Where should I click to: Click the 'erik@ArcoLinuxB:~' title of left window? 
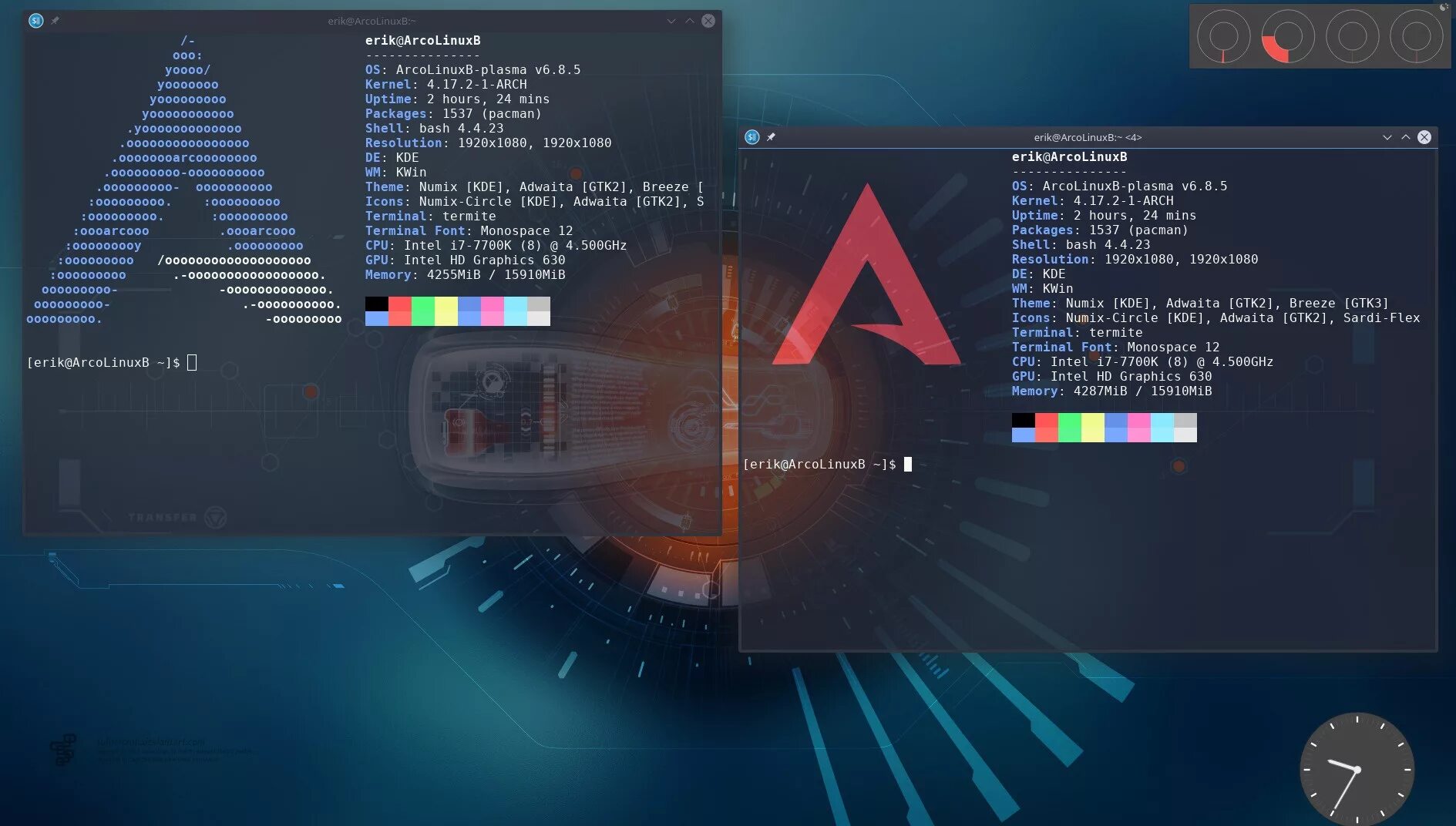[372, 21]
